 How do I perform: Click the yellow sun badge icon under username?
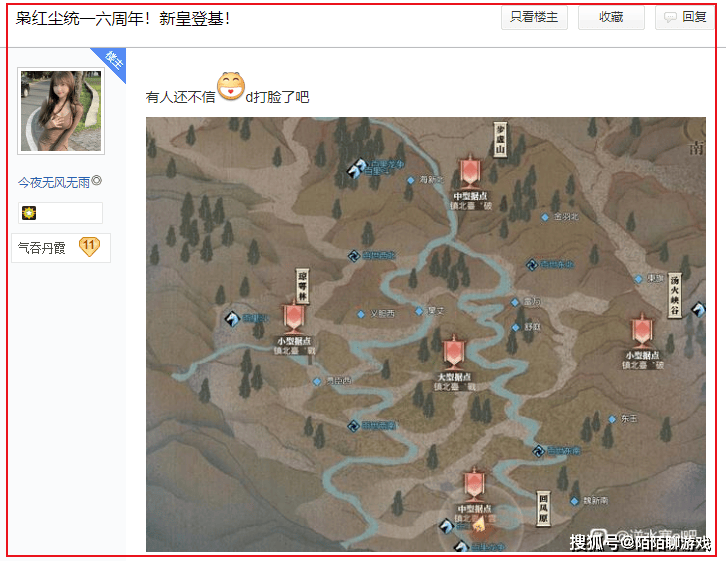[x=29, y=213]
